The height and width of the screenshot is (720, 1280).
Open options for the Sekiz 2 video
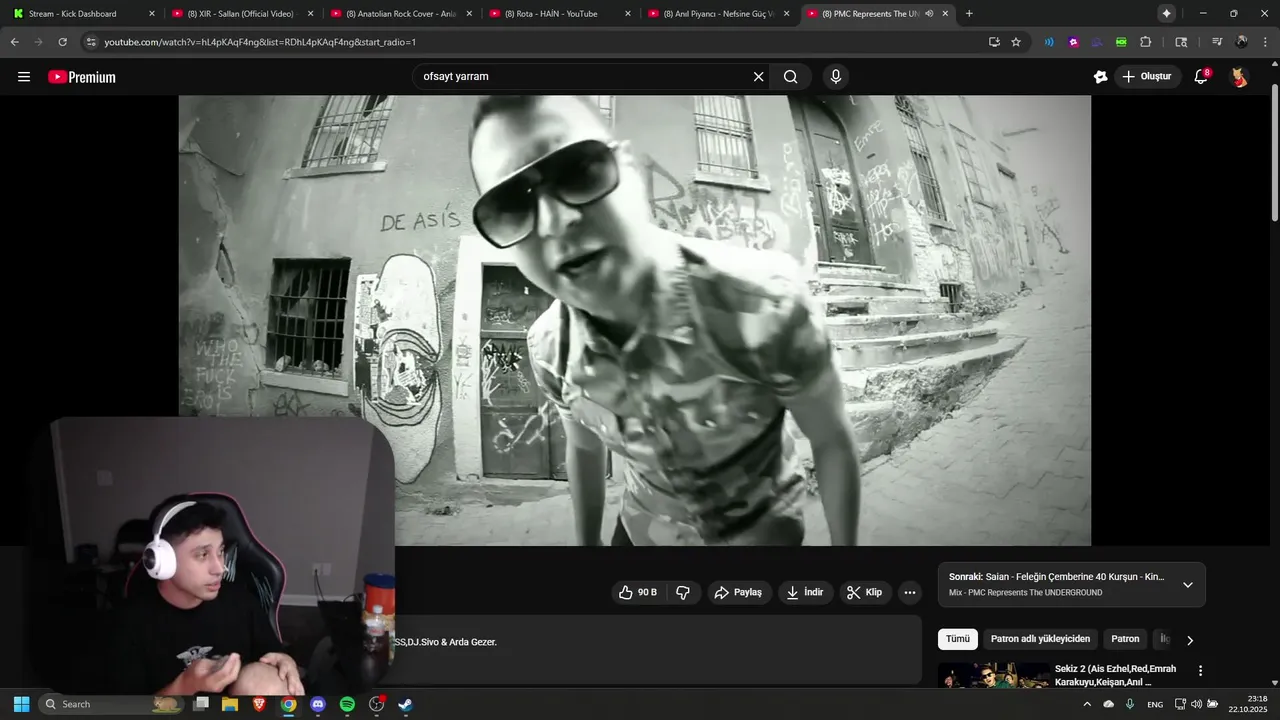tap(1200, 671)
